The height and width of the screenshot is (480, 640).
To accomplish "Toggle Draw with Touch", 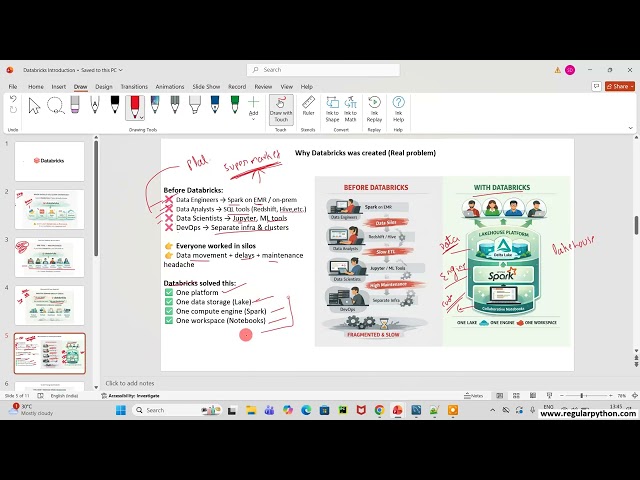I will click(x=281, y=109).
